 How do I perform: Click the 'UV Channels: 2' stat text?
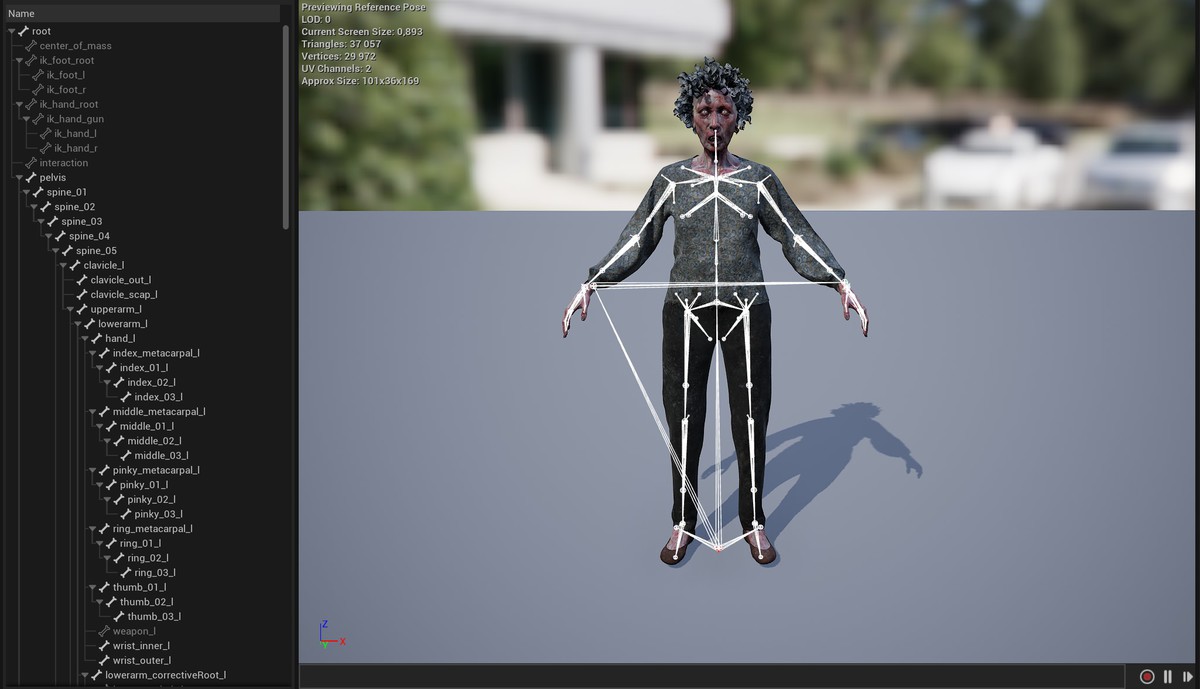[x=336, y=69]
